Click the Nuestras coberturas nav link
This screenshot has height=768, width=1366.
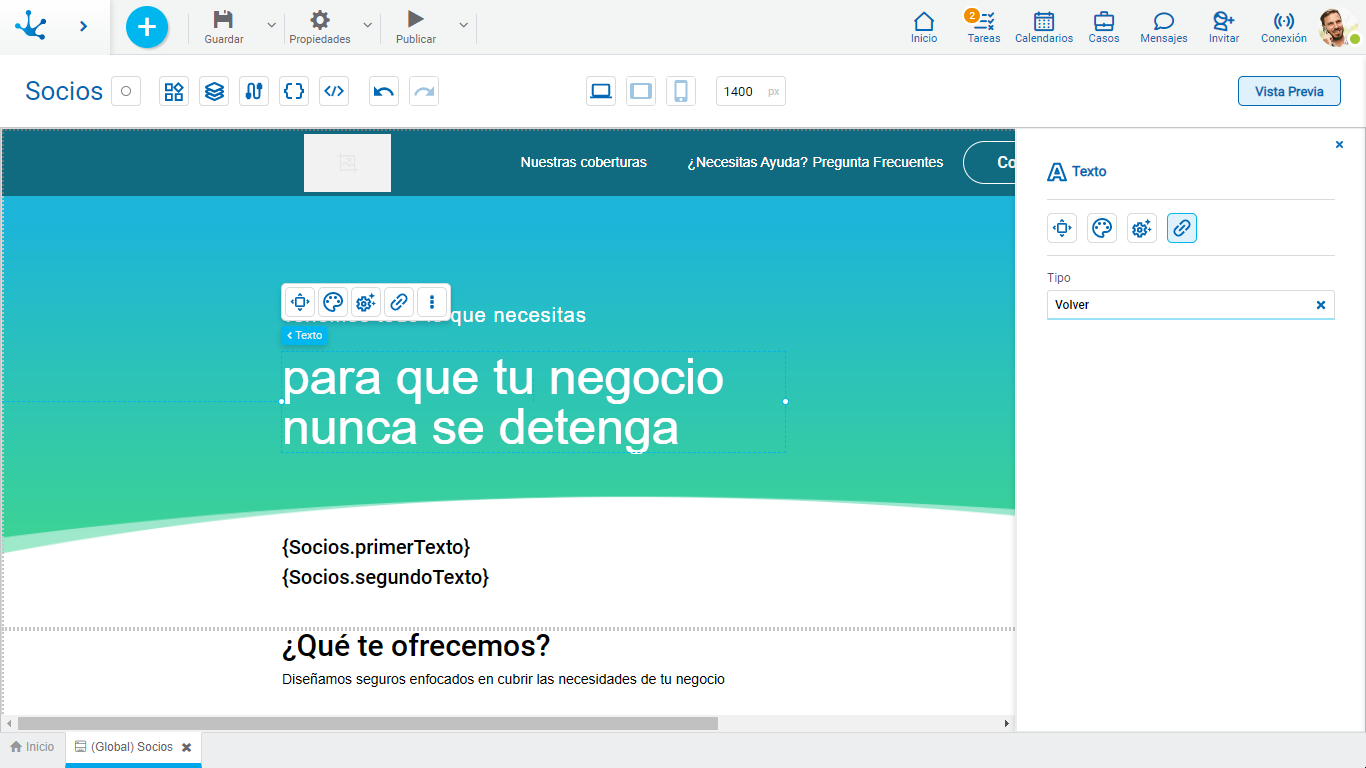pyautogui.click(x=583, y=162)
